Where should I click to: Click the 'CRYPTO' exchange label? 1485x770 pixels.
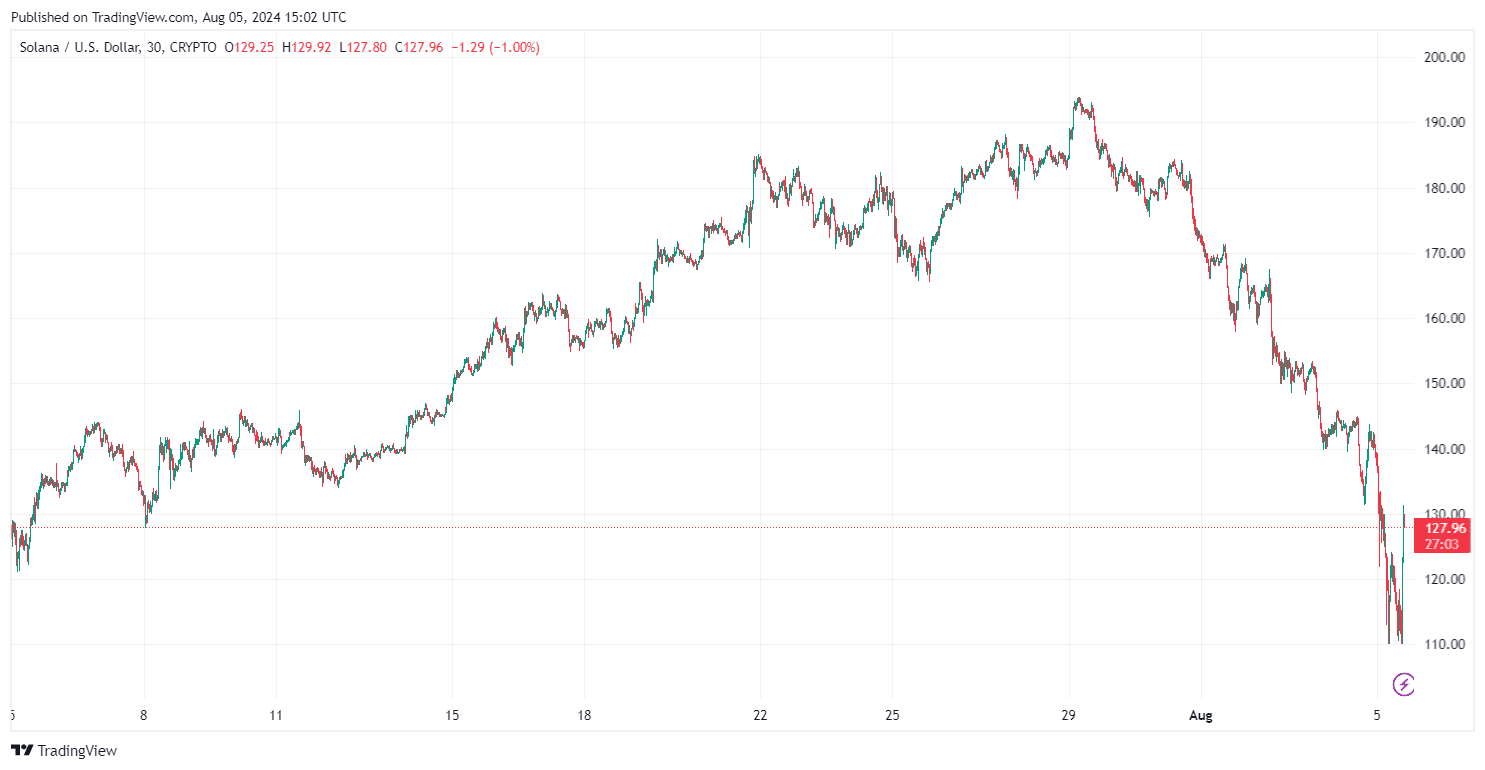(x=193, y=47)
